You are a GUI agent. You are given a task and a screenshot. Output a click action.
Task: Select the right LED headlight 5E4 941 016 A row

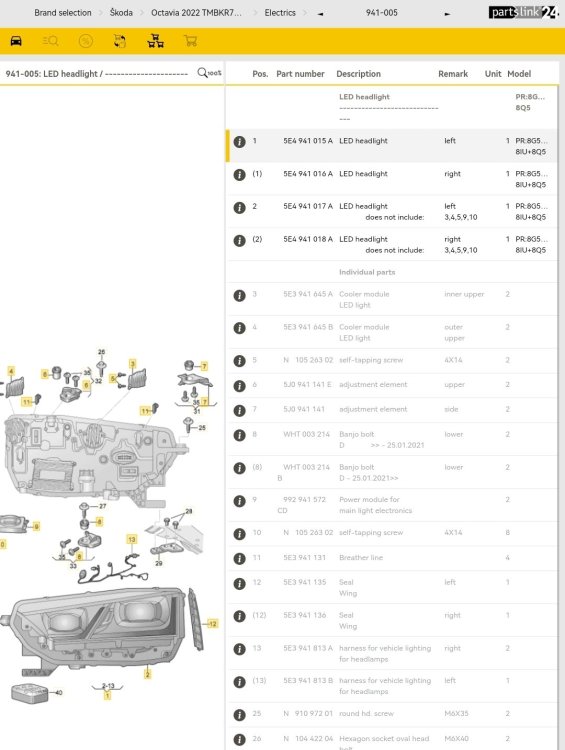392,179
